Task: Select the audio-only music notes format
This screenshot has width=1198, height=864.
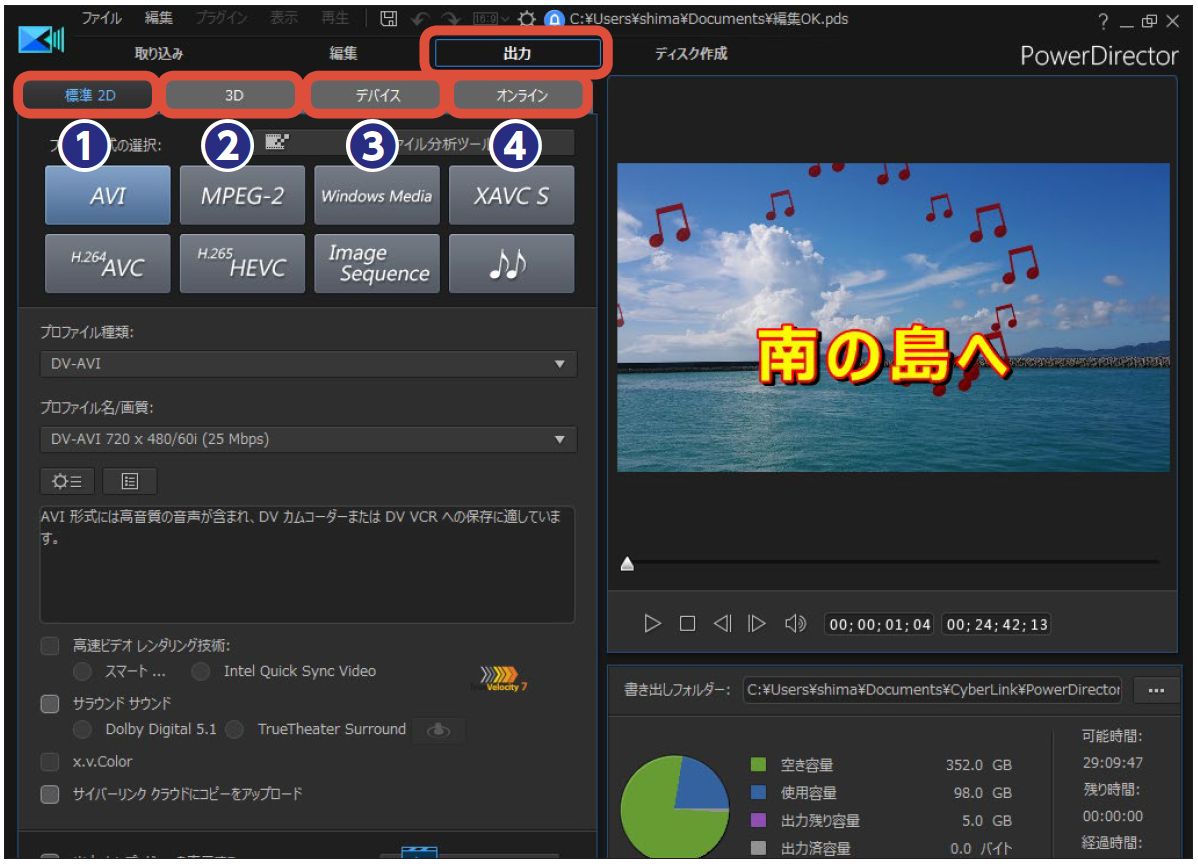Action: click(x=511, y=264)
